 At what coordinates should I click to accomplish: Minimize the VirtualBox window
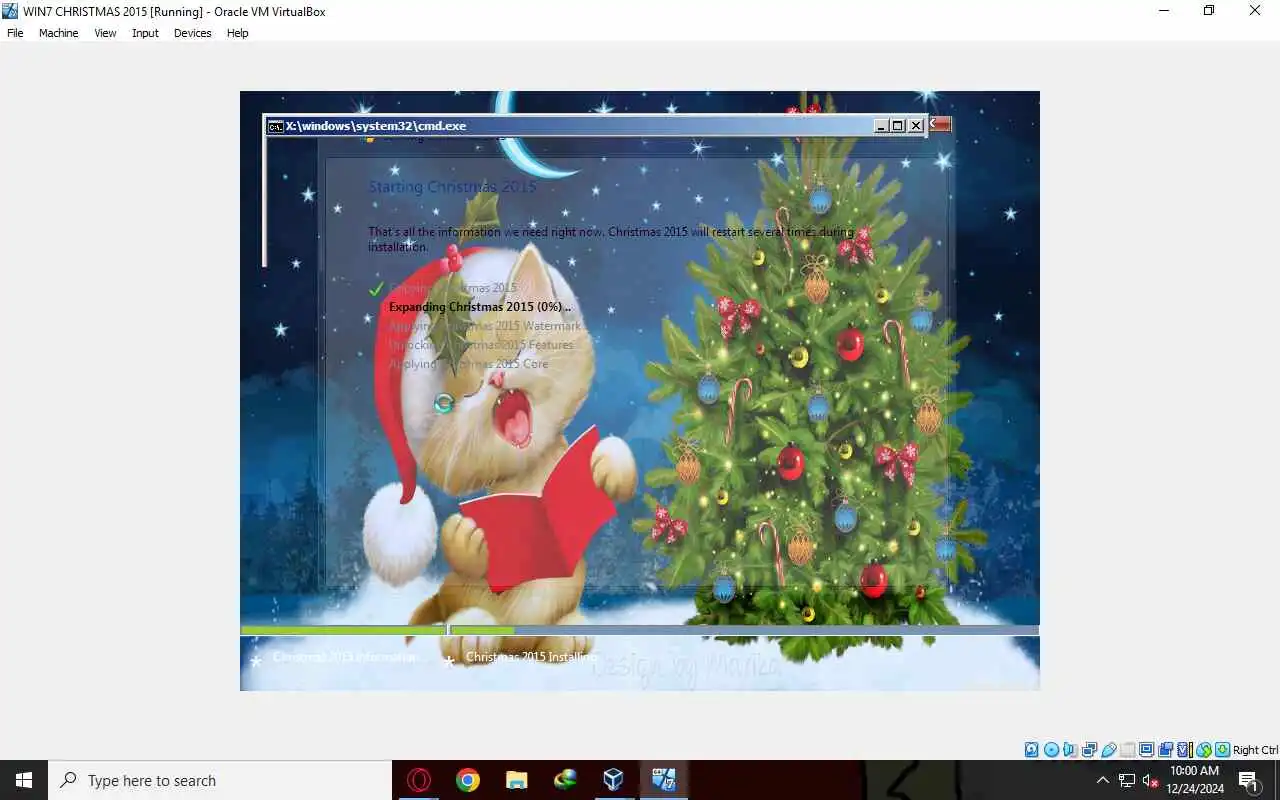(x=1164, y=11)
